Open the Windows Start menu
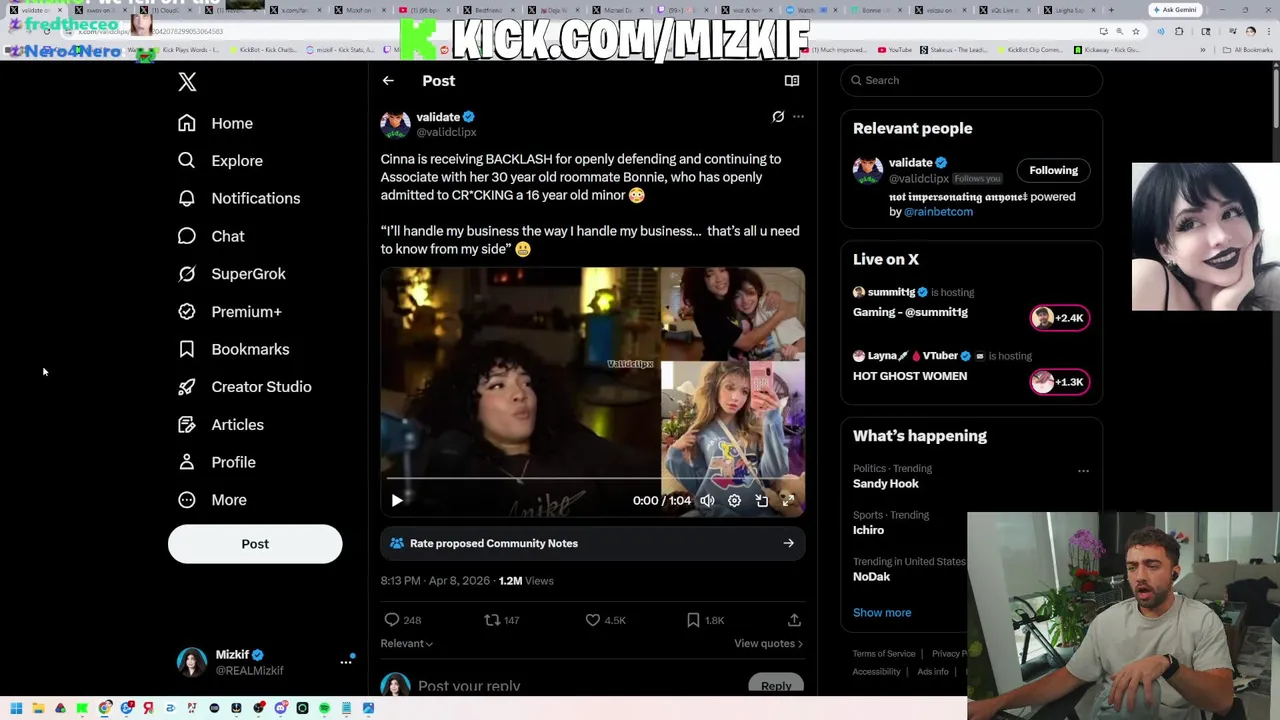1280x720 pixels. [16, 709]
